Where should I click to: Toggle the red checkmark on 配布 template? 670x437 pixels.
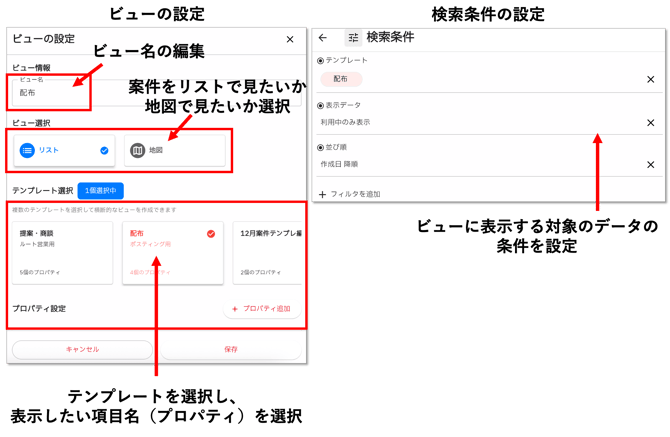[211, 233]
